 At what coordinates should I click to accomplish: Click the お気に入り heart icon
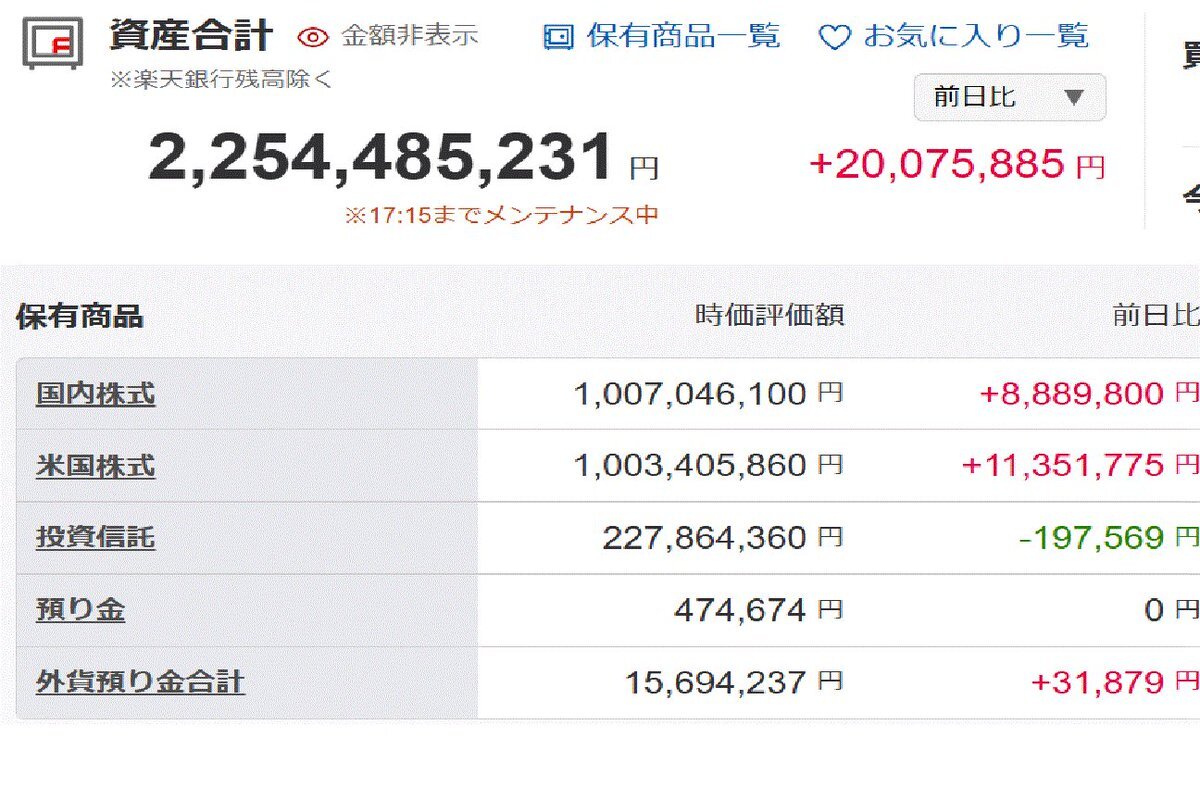(834, 38)
